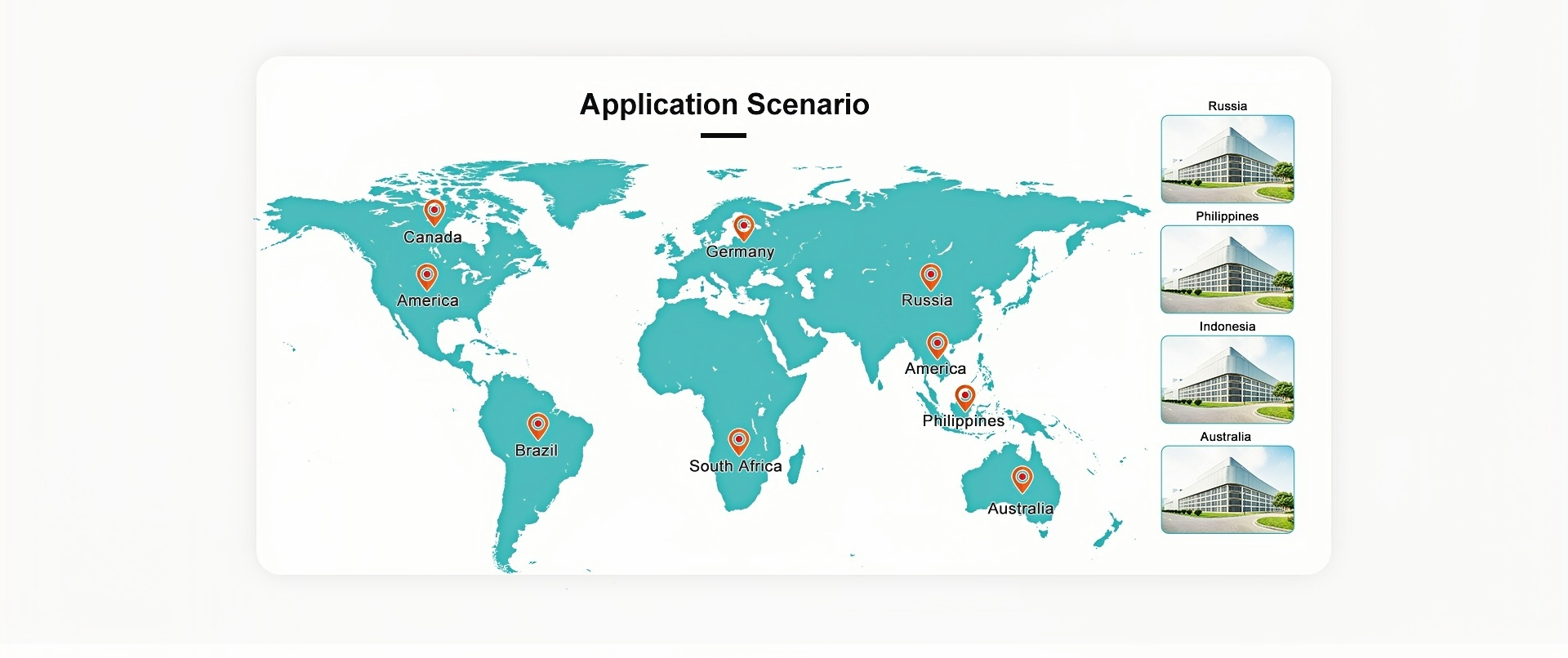Select the Philippines map pin
Image resolution: width=1568 pixels, height=658 pixels.
(x=965, y=398)
